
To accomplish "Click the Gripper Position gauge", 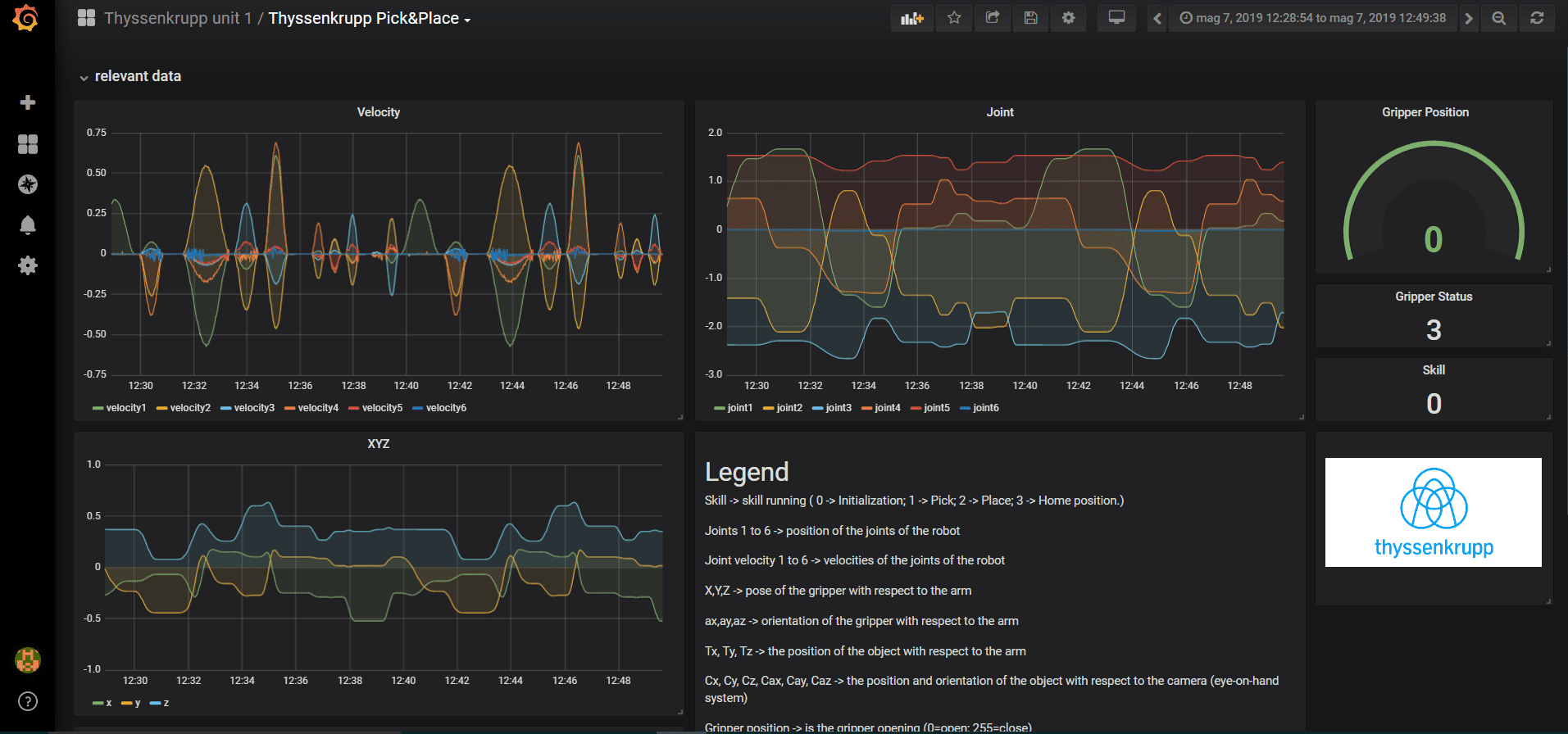I will [1434, 203].
